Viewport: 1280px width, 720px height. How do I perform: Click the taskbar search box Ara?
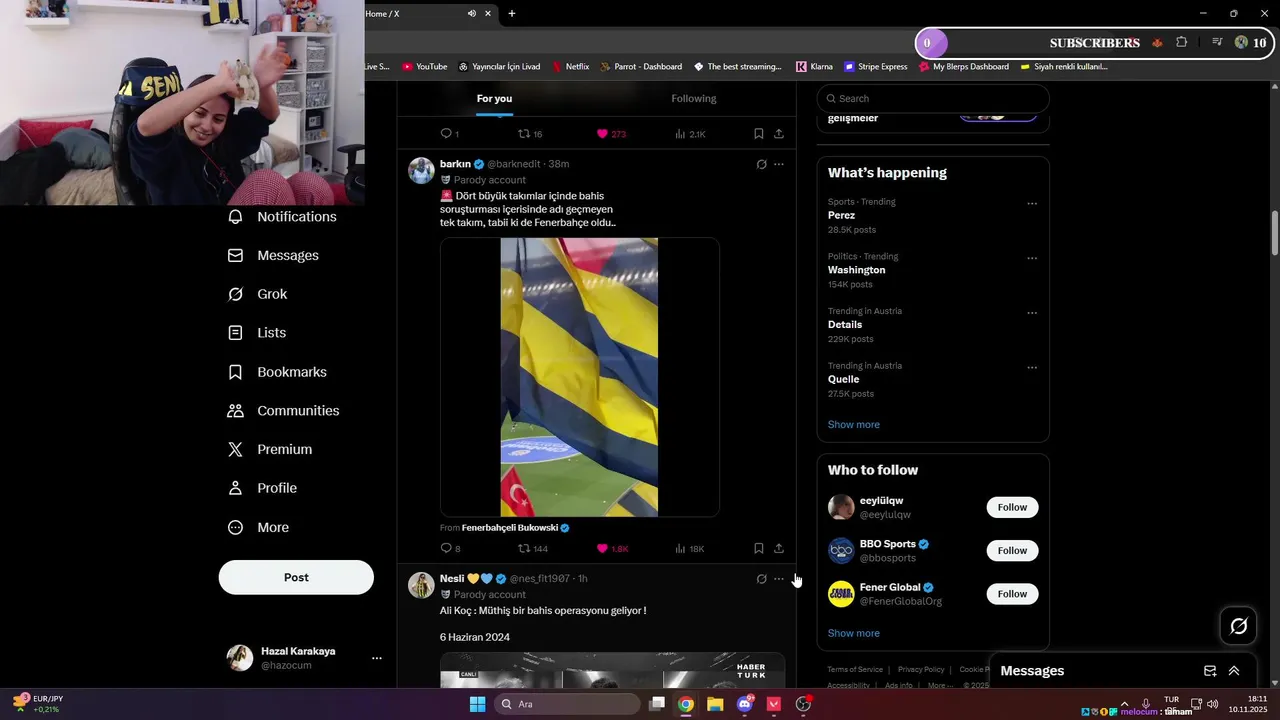(568, 704)
